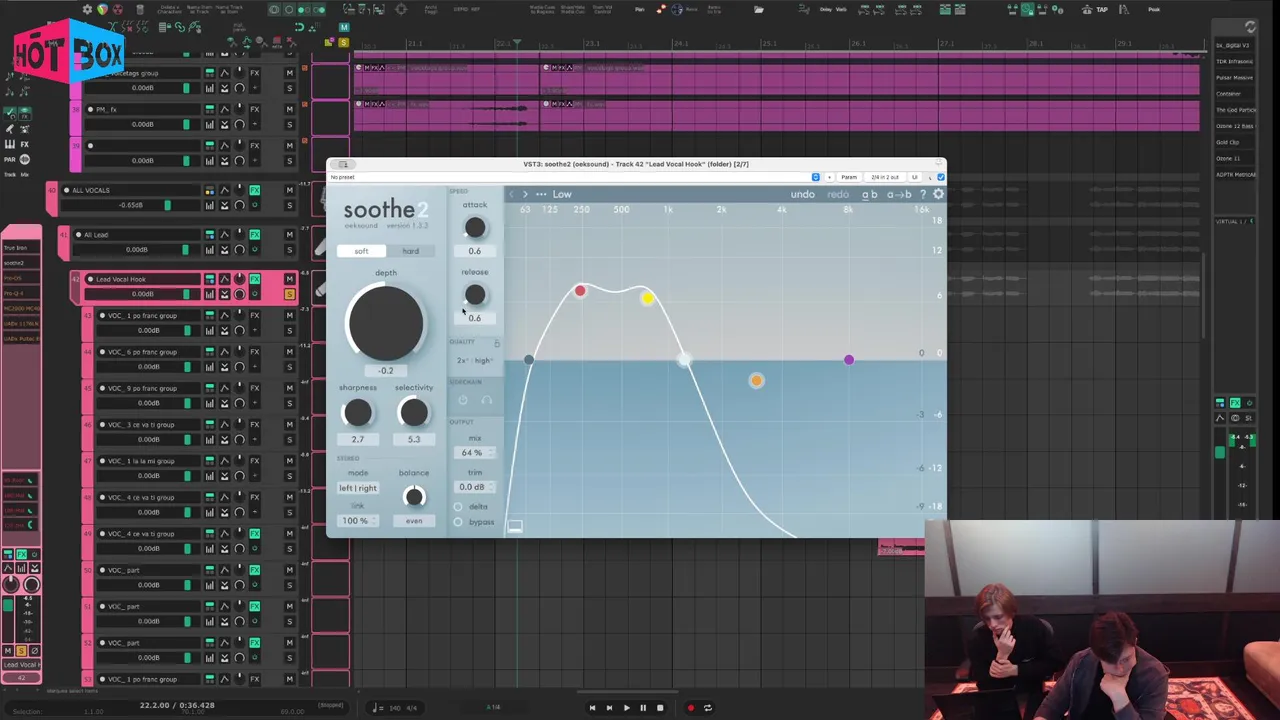Image resolution: width=1280 pixels, height=720 pixels.
Task: Click the attack knob in soothe2
Action: point(475,228)
